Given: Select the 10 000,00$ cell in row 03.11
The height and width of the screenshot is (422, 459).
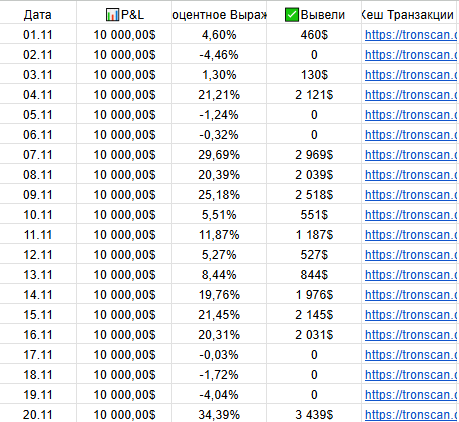Looking at the screenshot, I should click(124, 74).
